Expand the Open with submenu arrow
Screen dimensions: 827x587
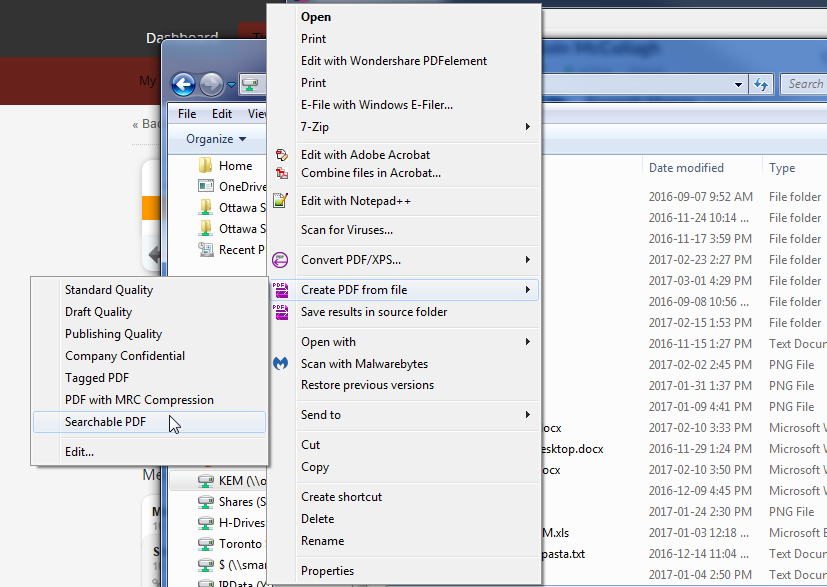[x=527, y=342]
